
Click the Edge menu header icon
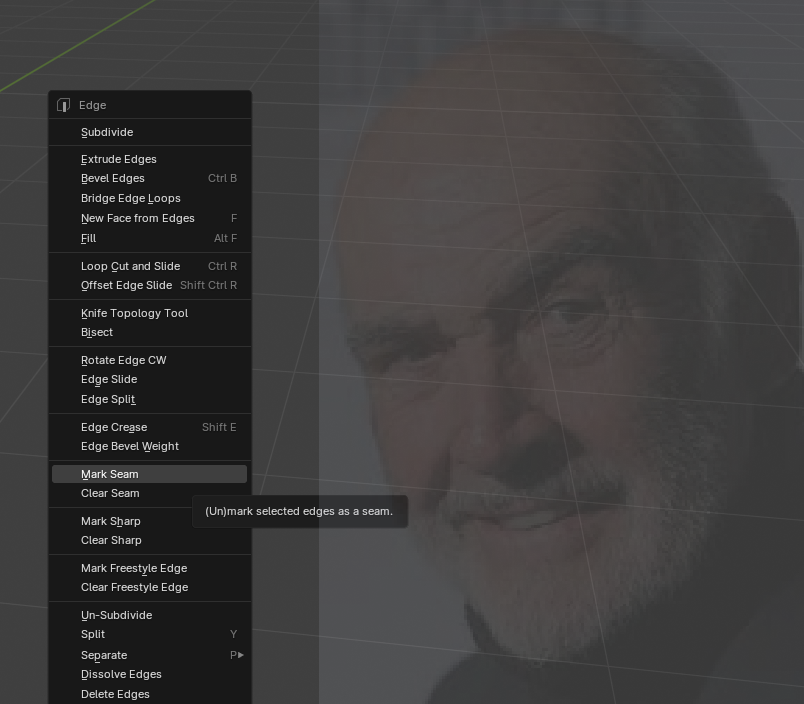point(64,105)
